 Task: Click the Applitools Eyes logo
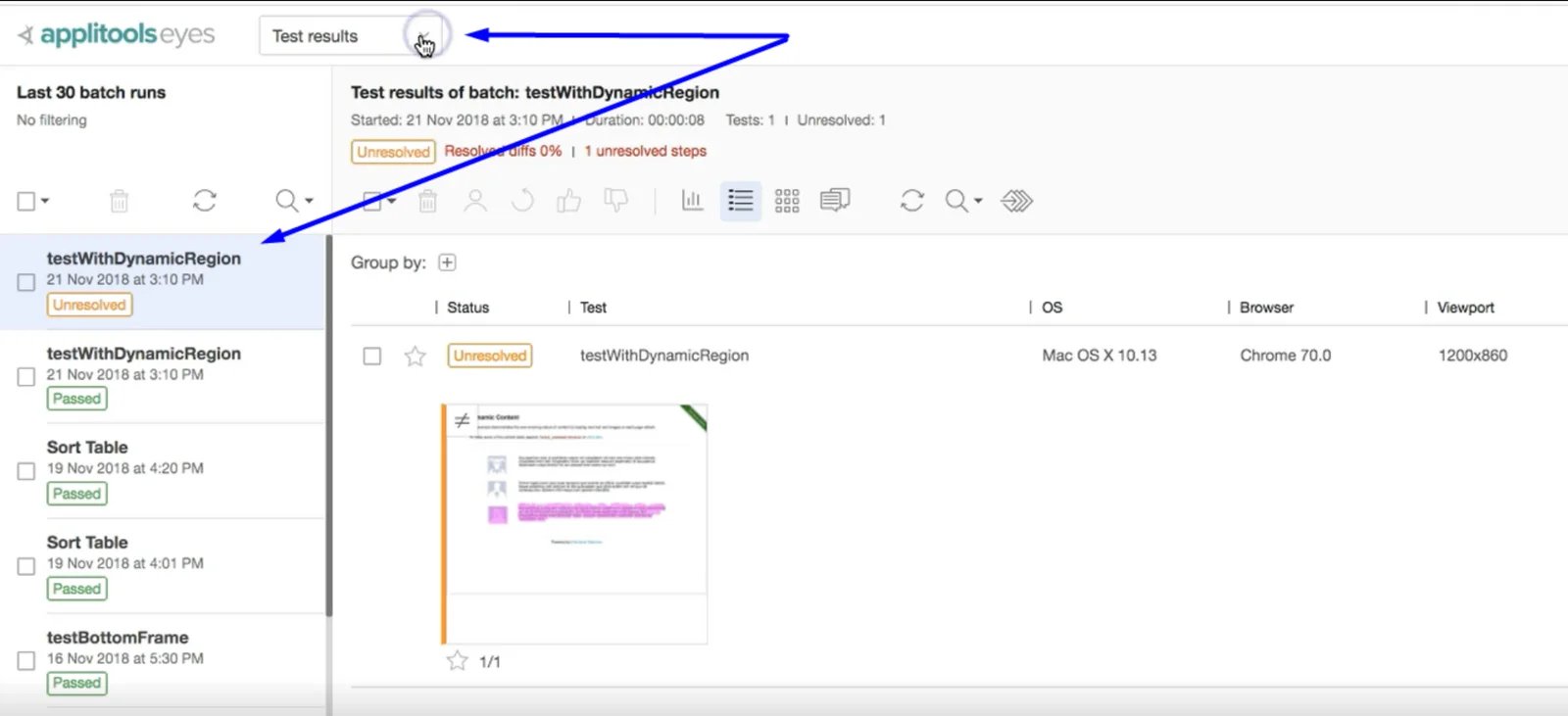[x=117, y=34]
